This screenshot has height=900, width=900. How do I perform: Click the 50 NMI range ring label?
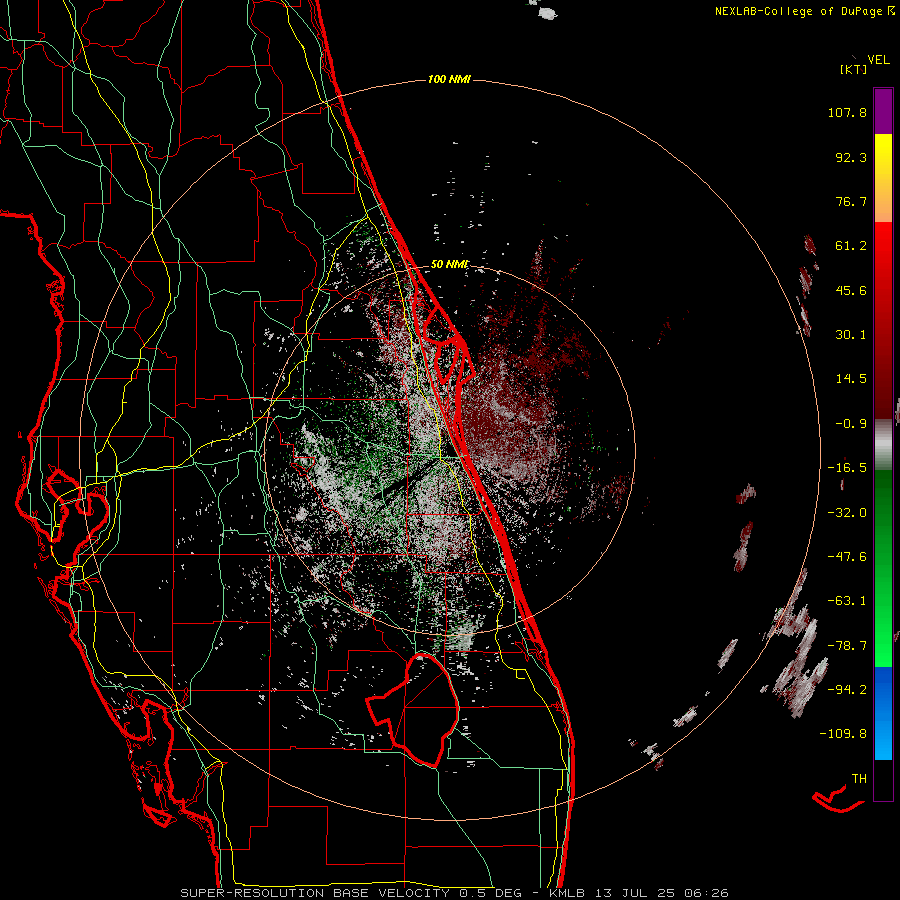(450, 265)
